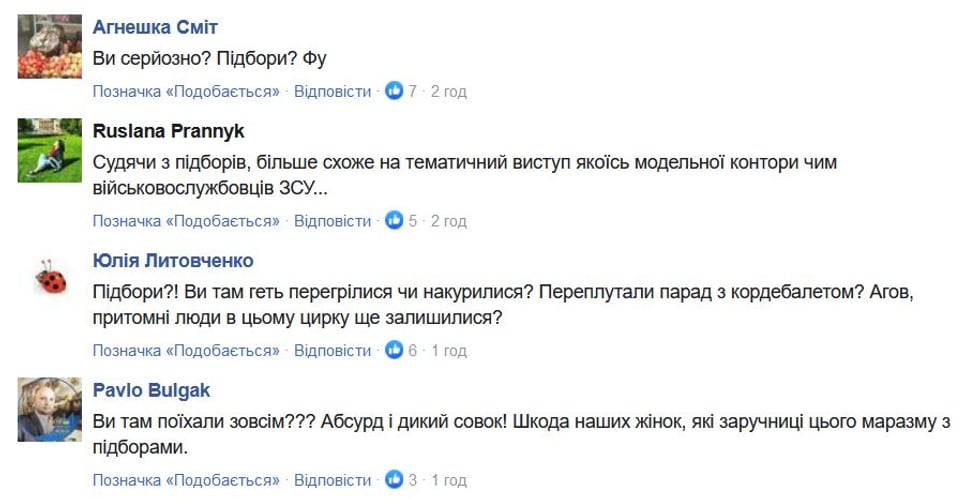Like Агнешка Сміт's comment via «Подобається»
980x500 pixels.
click(x=187, y=91)
